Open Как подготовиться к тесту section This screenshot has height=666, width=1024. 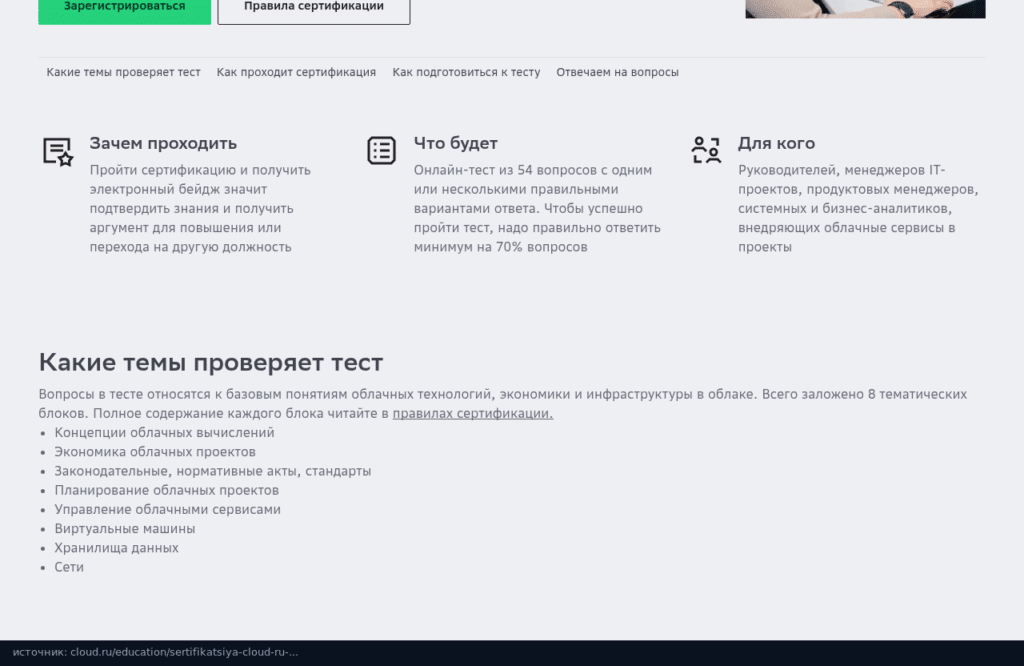point(466,72)
